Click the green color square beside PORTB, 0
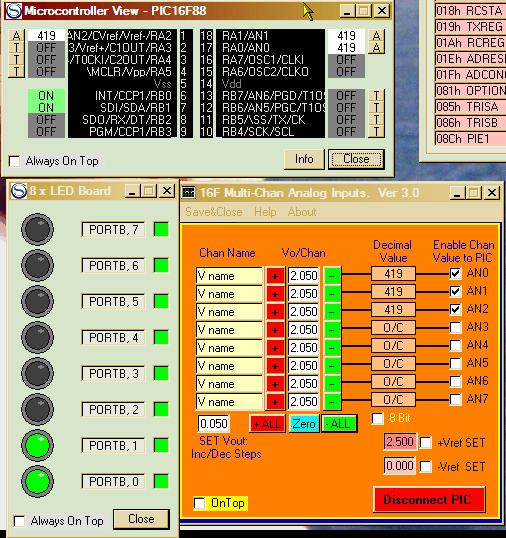The width and height of the screenshot is (506, 538). tap(161, 481)
